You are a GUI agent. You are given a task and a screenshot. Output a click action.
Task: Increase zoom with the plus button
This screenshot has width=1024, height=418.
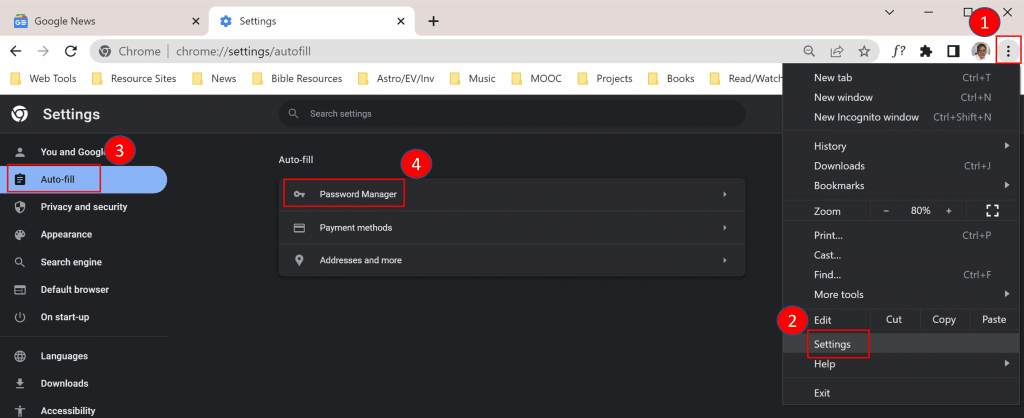pyautogui.click(x=949, y=211)
